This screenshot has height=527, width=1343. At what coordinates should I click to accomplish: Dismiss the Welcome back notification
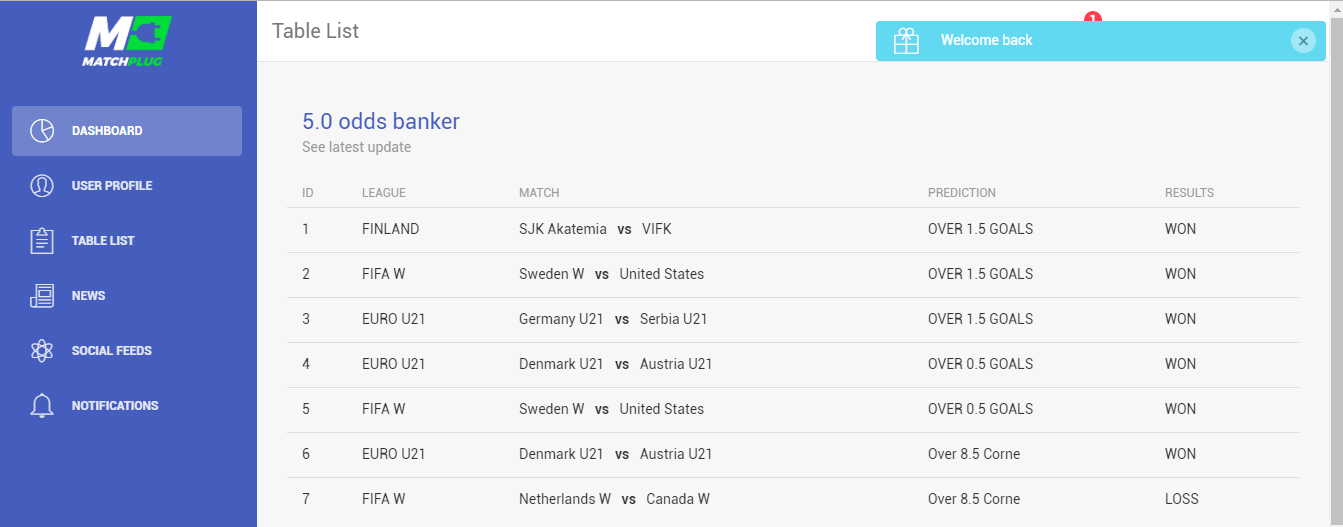click(x=1302, y=40)
